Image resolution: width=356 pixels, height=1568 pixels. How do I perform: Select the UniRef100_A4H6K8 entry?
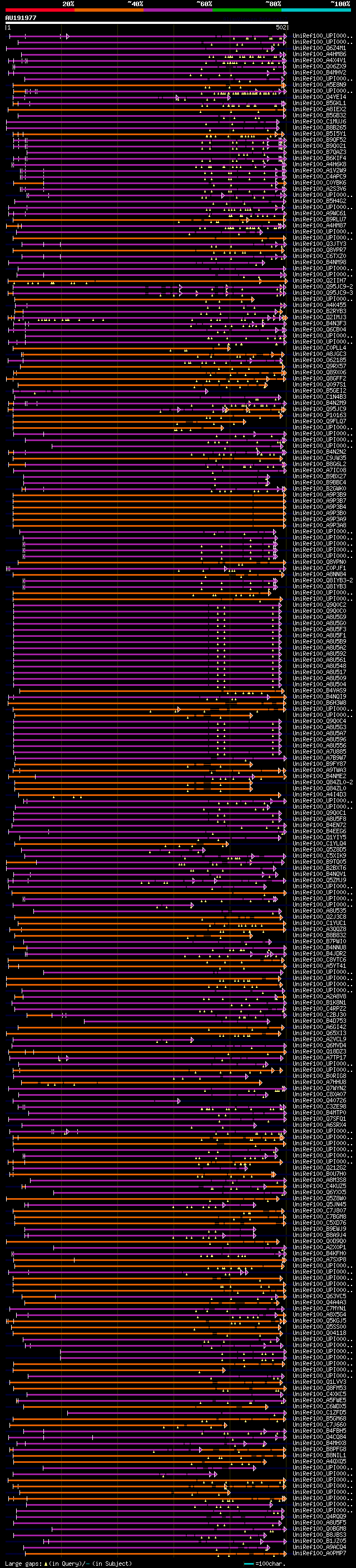point(319,164)
